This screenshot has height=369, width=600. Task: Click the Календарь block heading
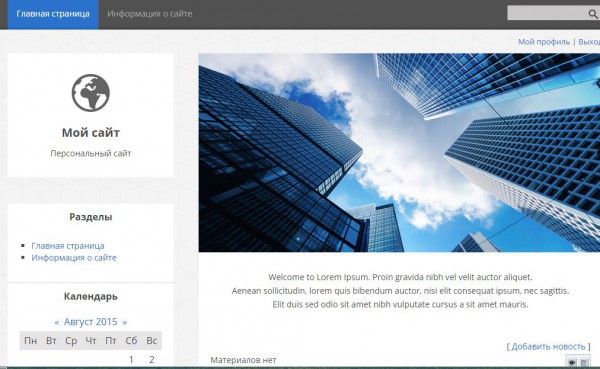click(91, 297)
